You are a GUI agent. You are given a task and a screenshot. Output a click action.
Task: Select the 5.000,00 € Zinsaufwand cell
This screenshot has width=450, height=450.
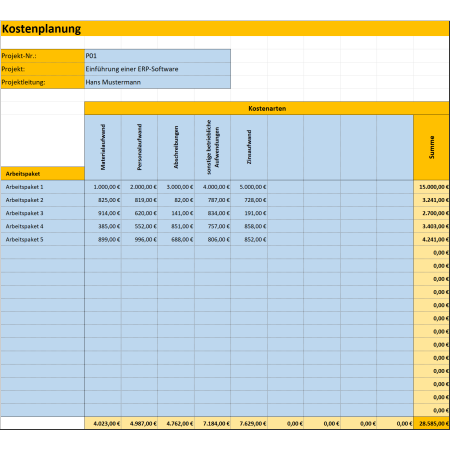tap(249, 187)
